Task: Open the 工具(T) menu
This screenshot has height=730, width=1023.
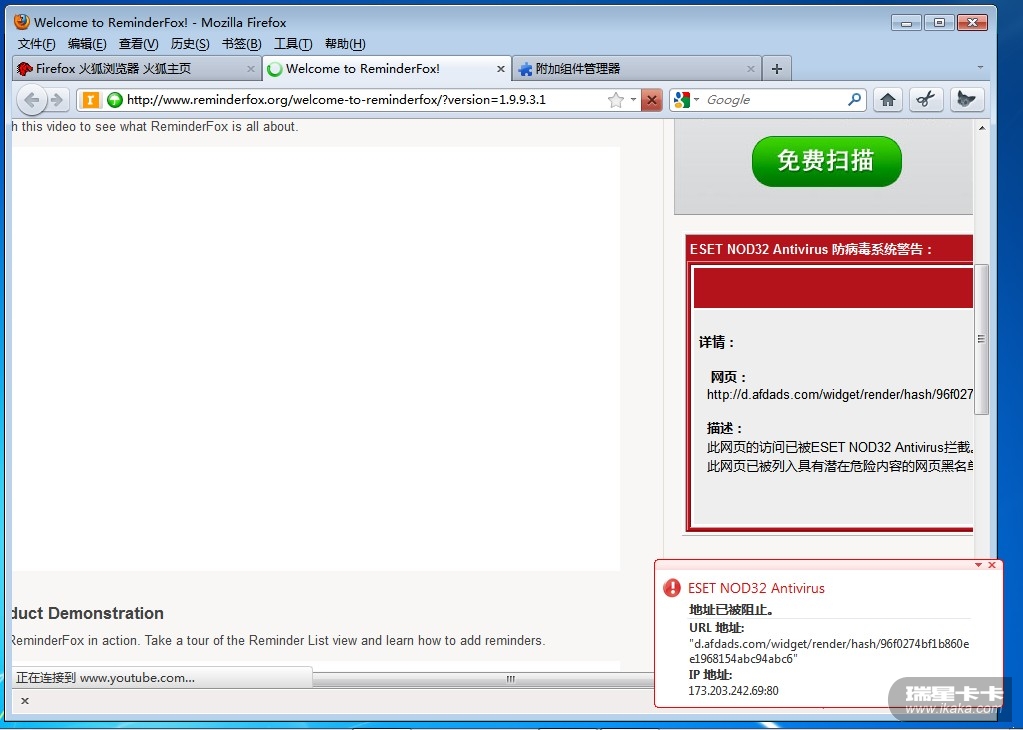Action: [x=293, y=44]
